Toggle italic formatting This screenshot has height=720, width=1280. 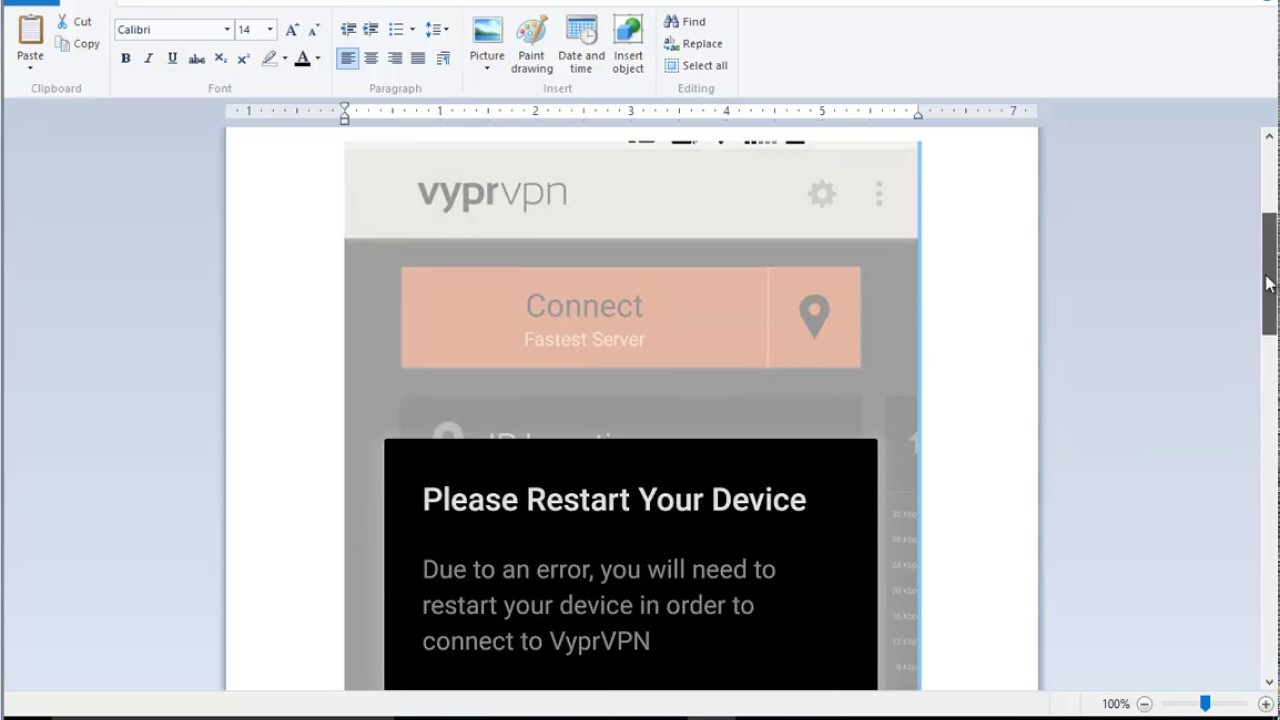[148, 59]
